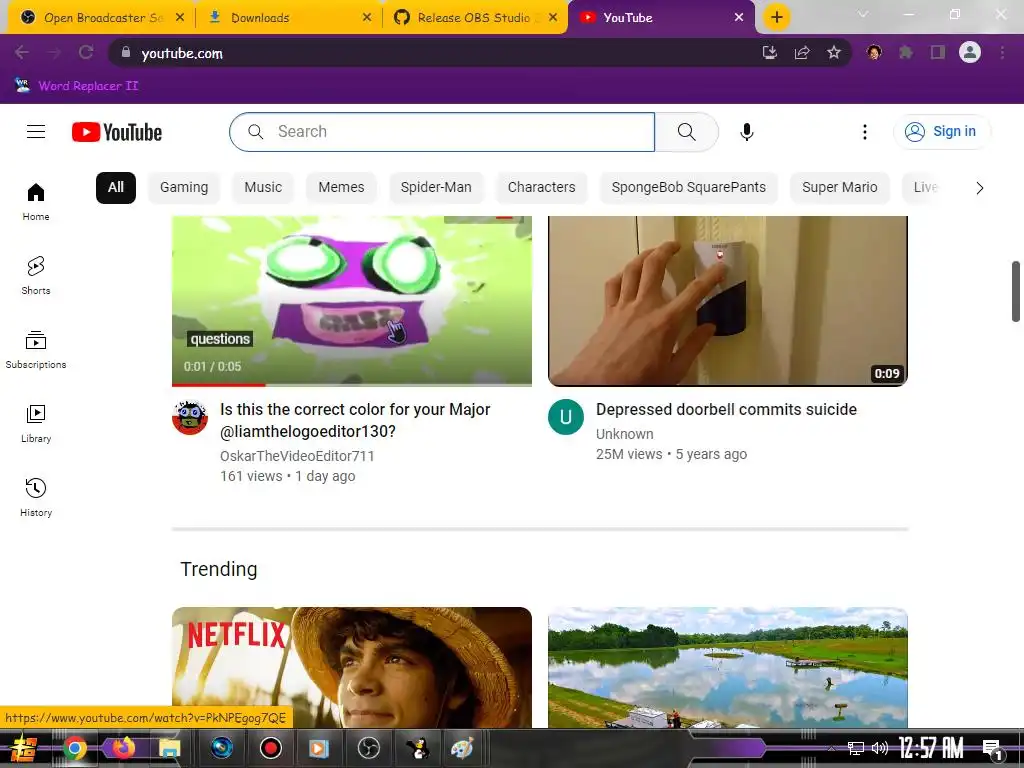Select the Music filter chip
1024x768 pixels.
click(x=263, y=187)
